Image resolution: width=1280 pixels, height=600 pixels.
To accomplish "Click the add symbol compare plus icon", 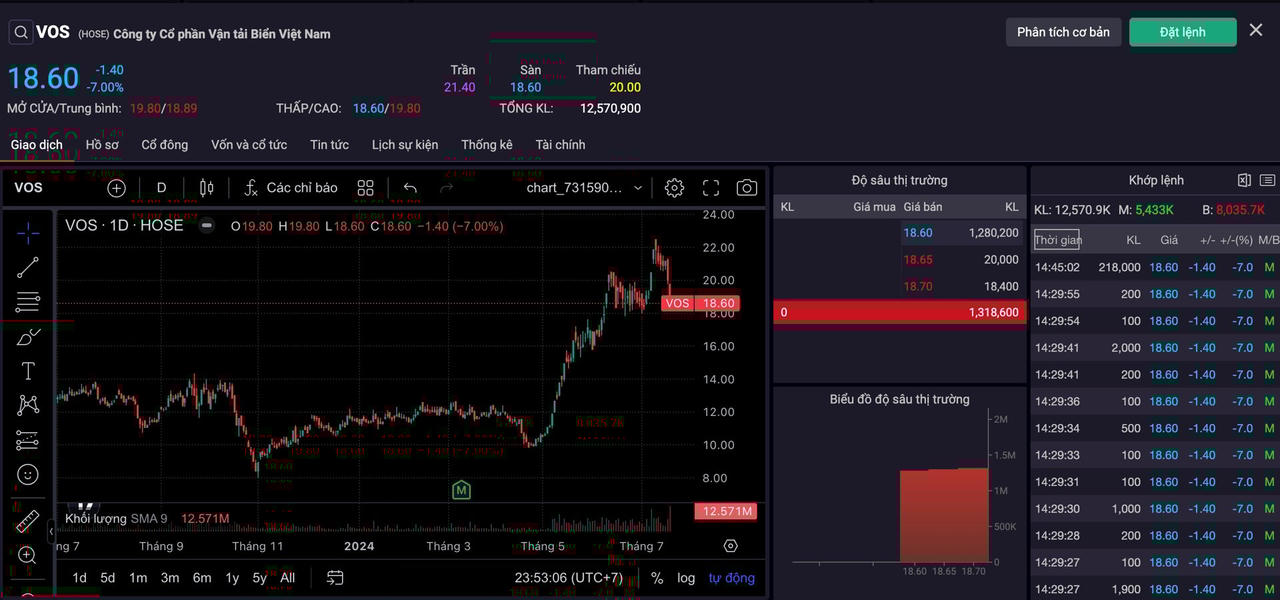I will [x=116, y=188].
